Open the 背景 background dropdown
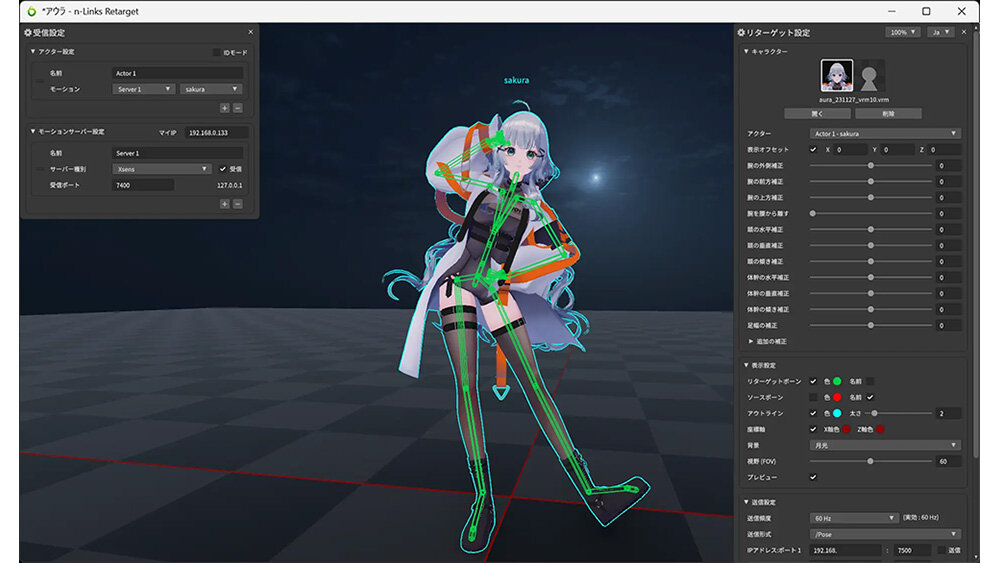Screen dimensions: 1000x563 (884, 445)
